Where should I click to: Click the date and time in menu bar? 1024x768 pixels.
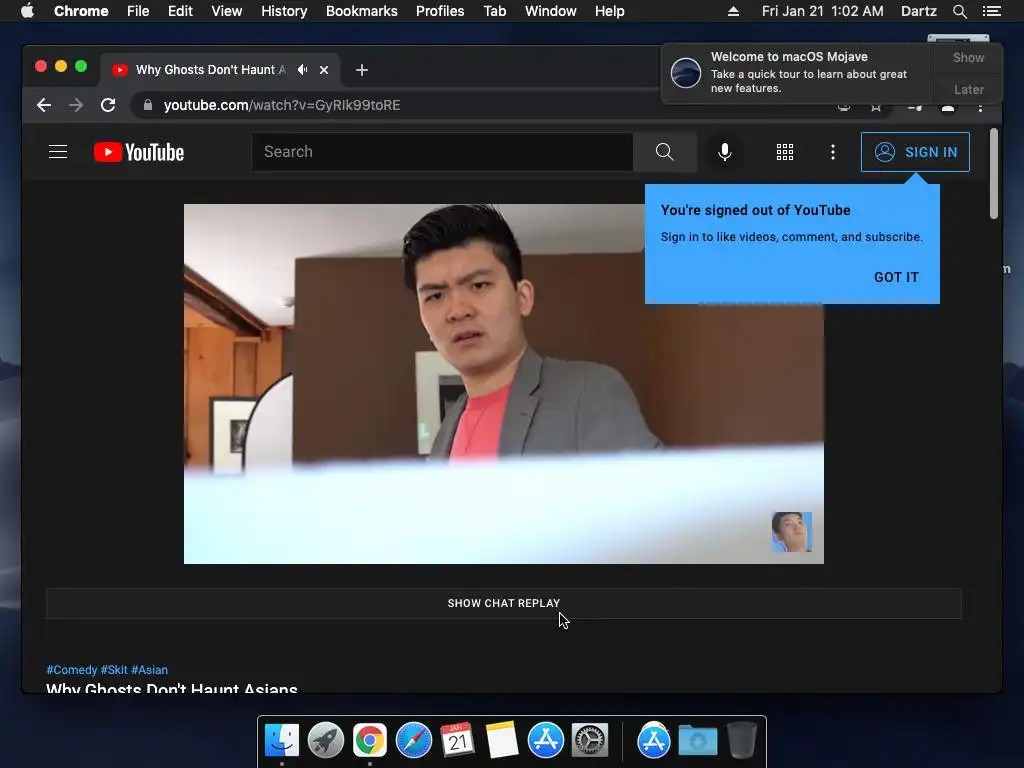coord(822,11)
